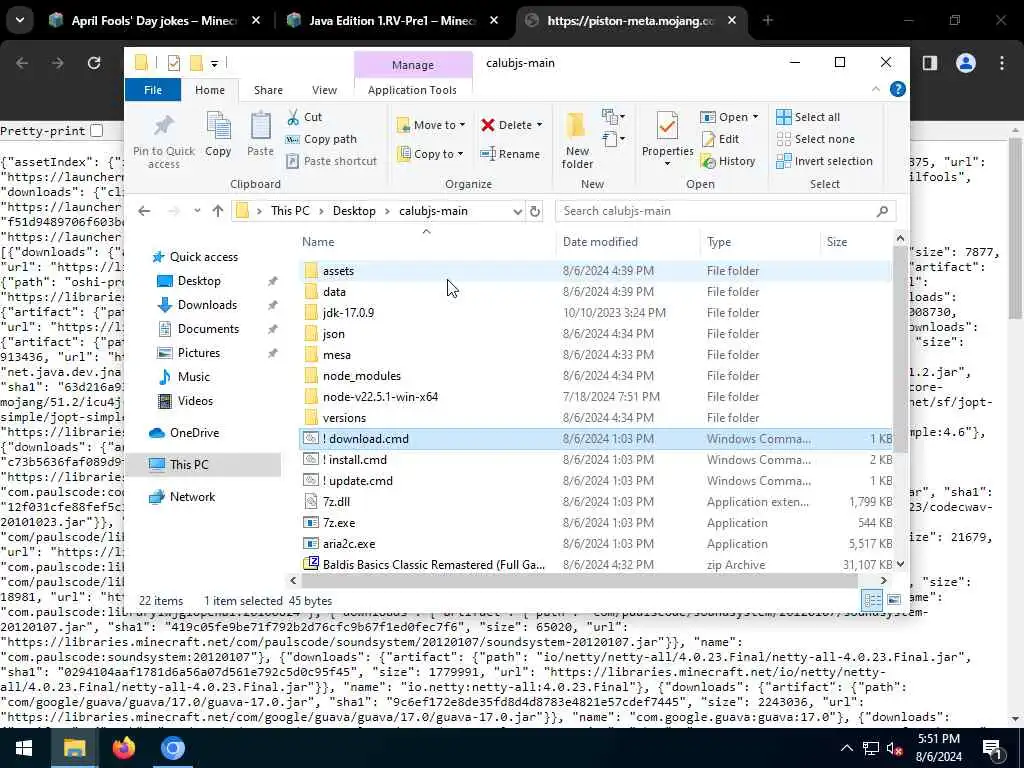Switch to April Fools' Day jokes tab

click(x=153, y=21)
